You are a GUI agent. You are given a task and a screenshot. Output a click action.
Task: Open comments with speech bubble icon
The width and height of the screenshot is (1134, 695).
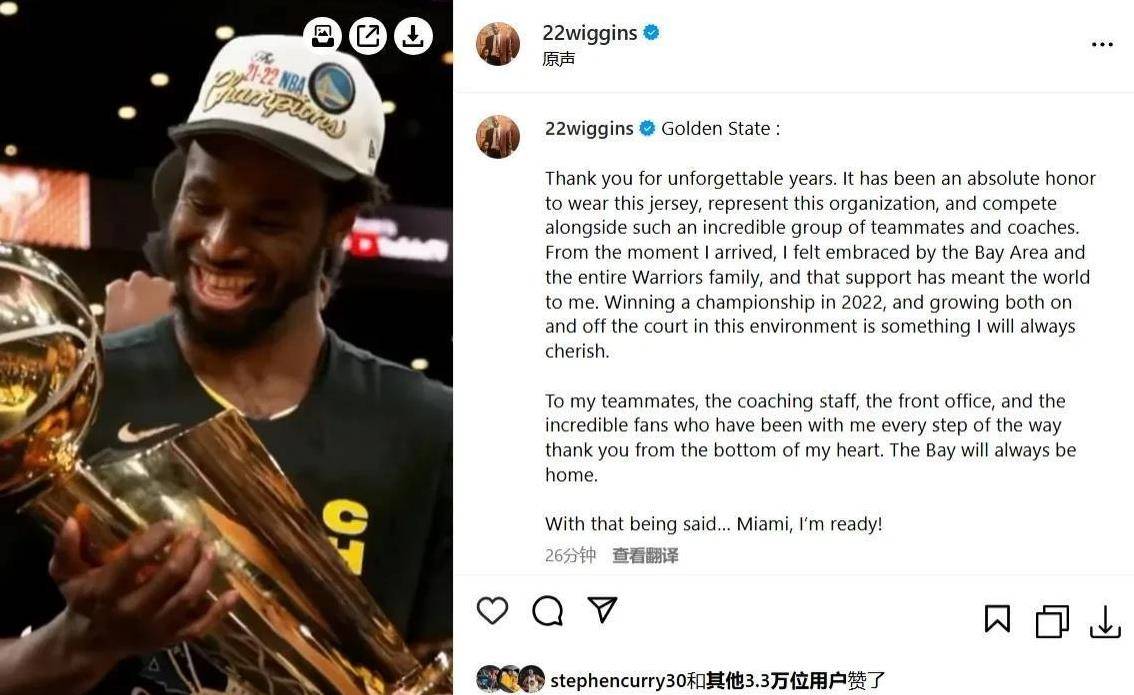coord(547,610)
